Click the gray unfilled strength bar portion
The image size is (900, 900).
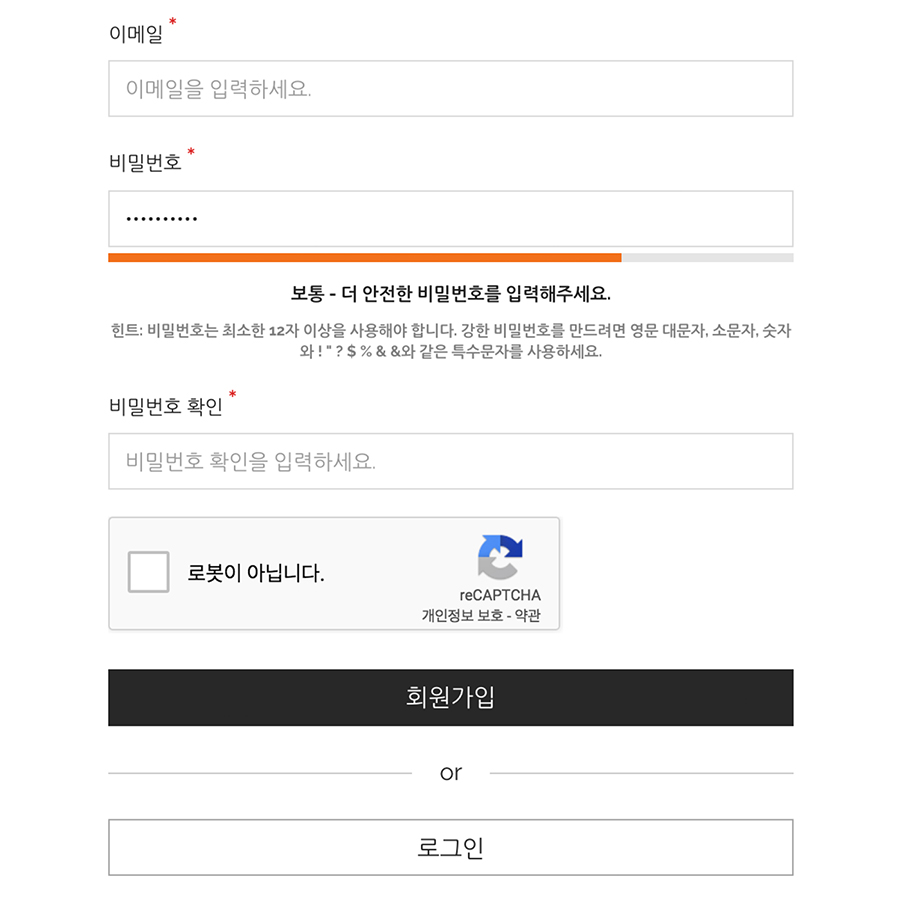[707, 258]
